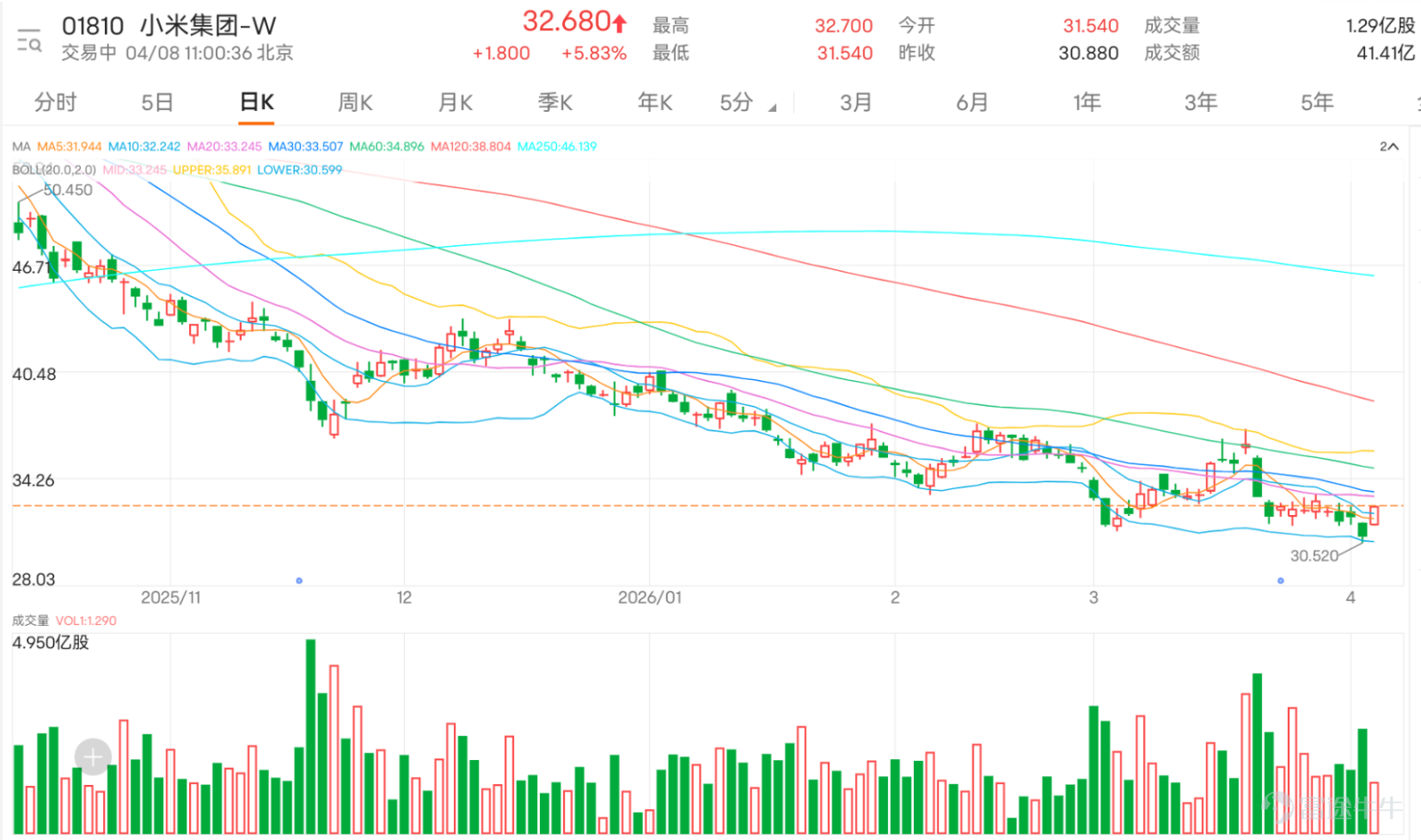Click the MA10:32.242 indicator value
This screenshot has height=840, width=1421.
[x=144, y=147]
